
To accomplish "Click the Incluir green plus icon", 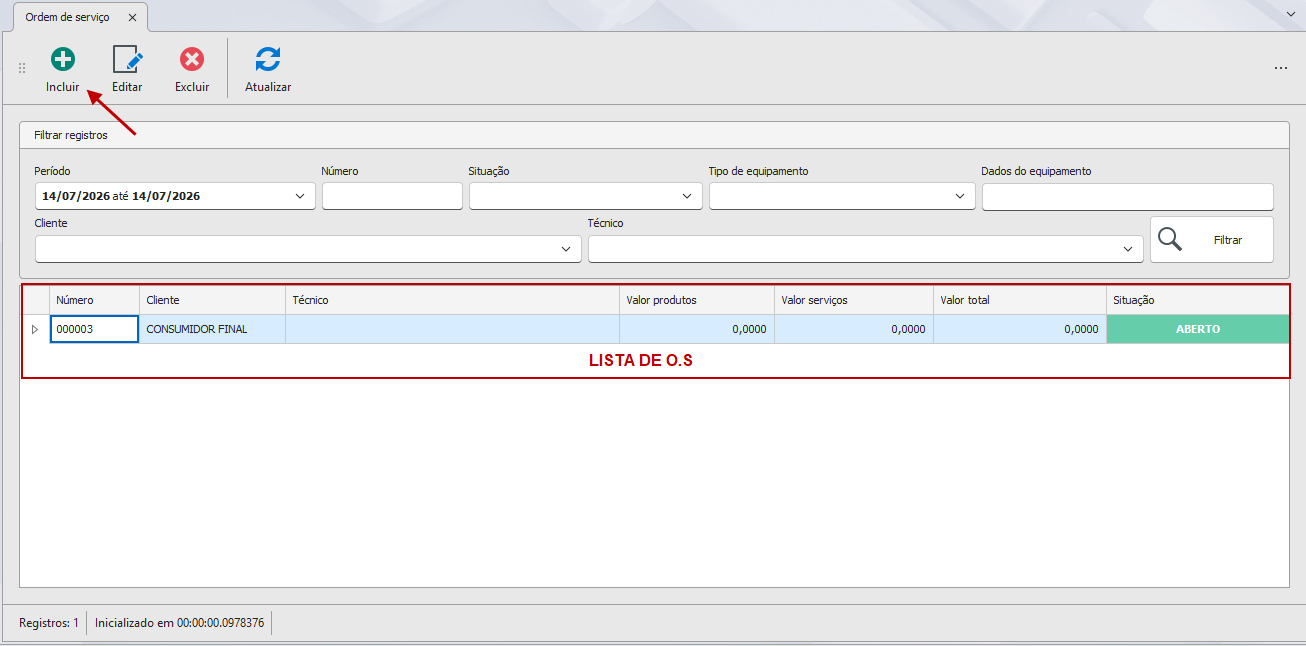I will pyautogui.click(x=63, y=60).
